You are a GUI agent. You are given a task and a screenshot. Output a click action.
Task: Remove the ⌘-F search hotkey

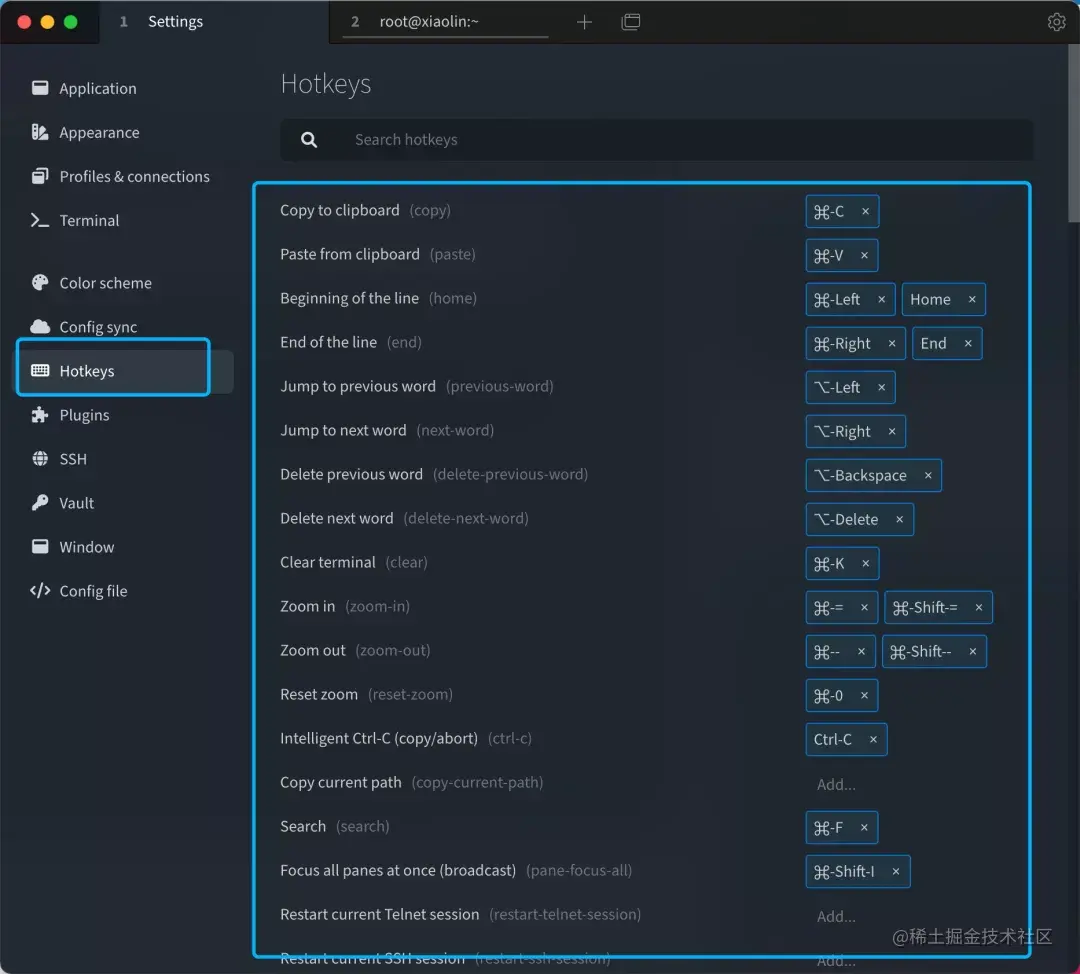click(864, 828)
